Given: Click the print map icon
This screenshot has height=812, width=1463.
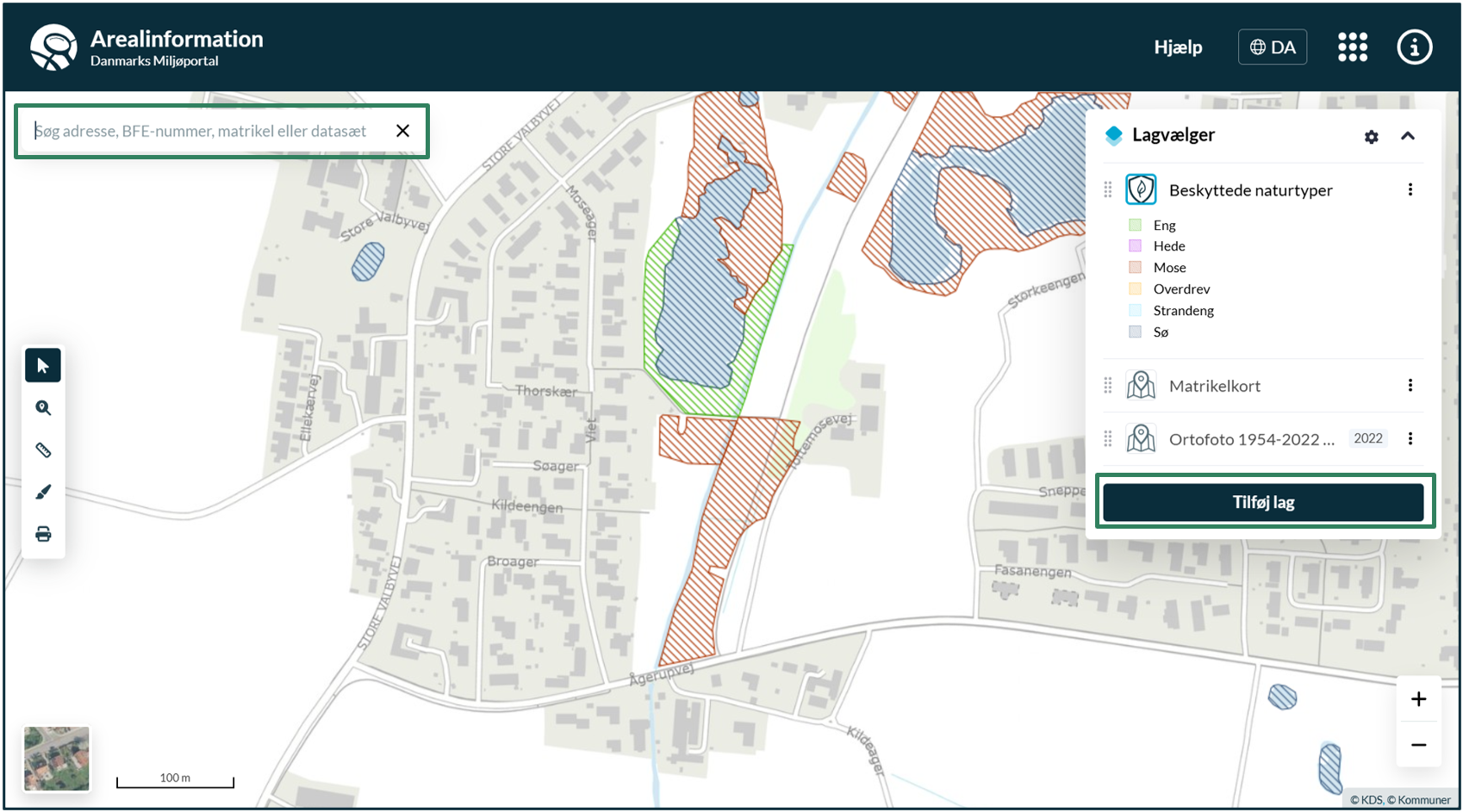Looking at the screenshot, I should (43, 534).
